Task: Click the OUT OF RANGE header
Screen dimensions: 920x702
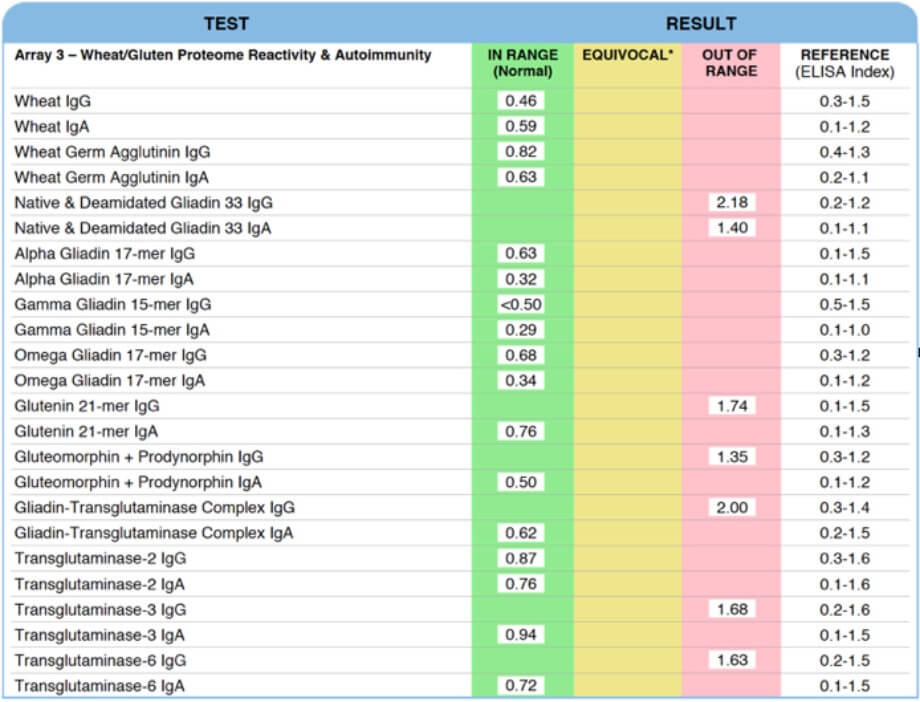Action: [730, 63]
